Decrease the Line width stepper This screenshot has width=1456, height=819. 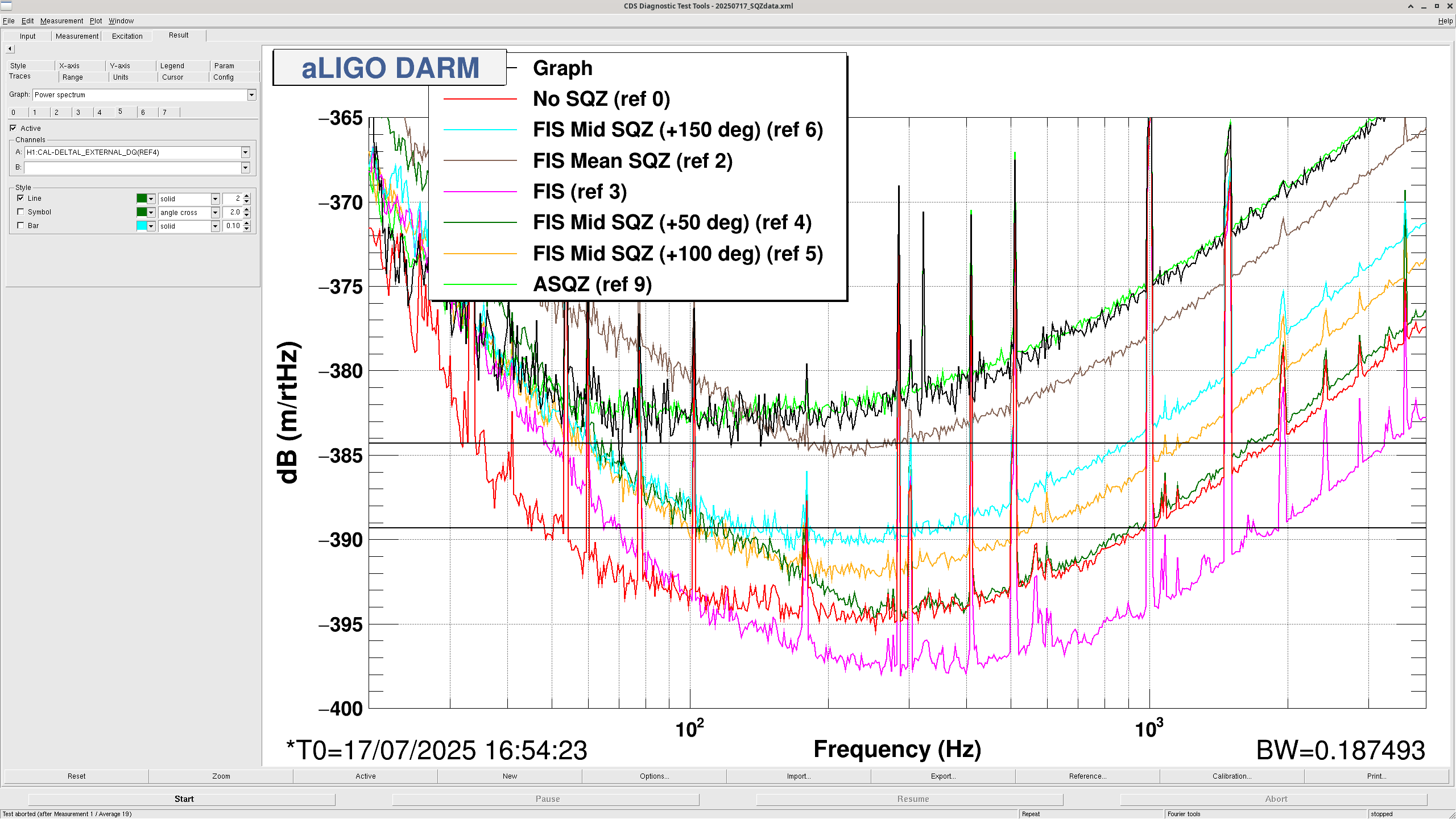(x=247, y=201)
